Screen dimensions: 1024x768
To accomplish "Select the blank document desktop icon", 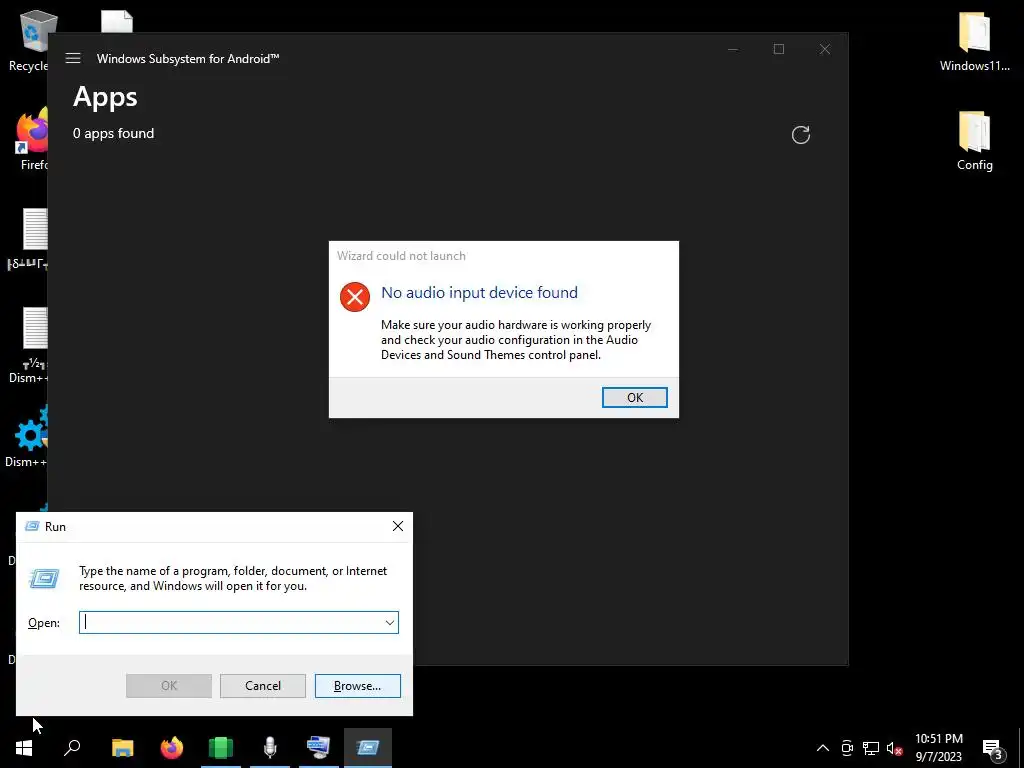I will (x=117, y=22).
